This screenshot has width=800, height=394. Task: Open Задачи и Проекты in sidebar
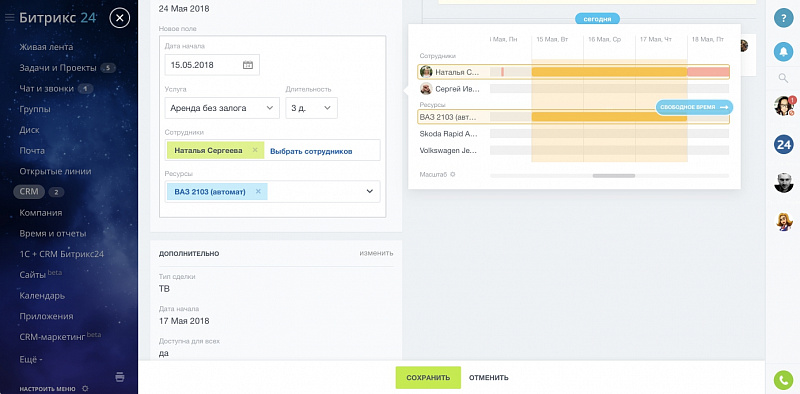point(58,68)
